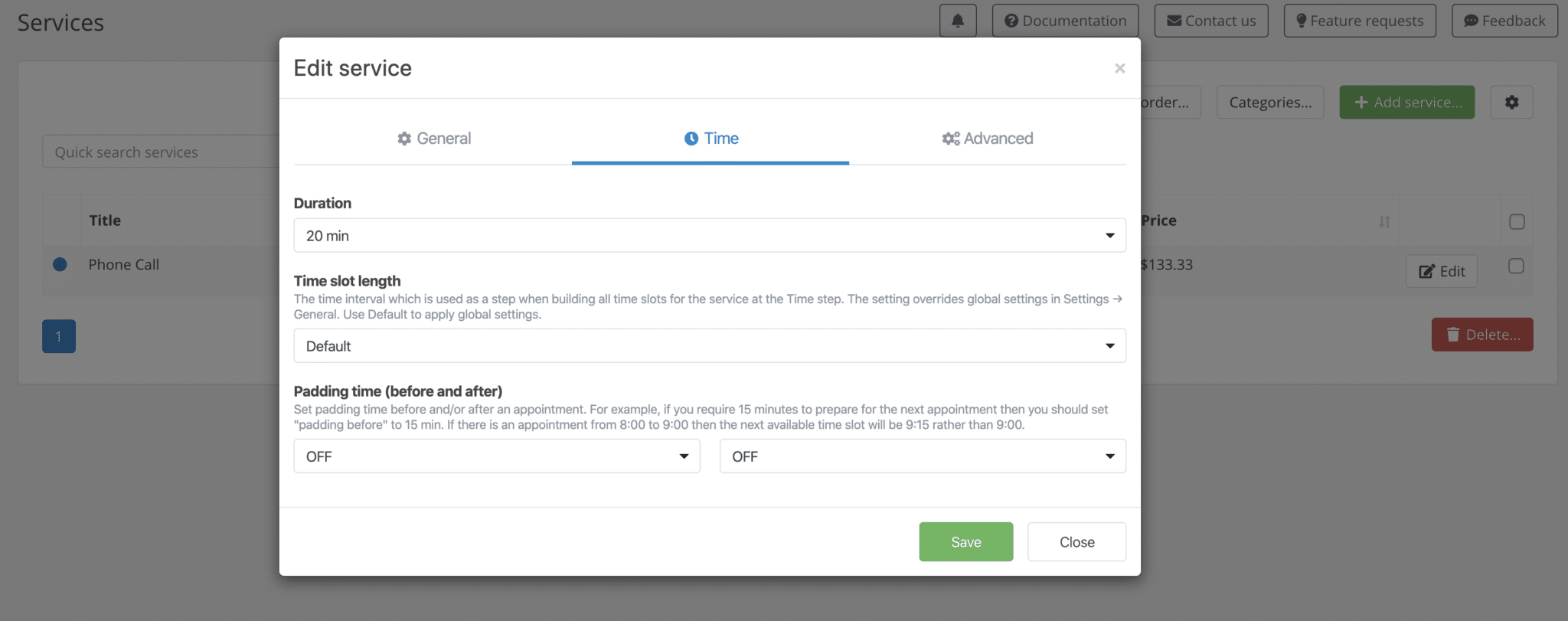Viewport: 1568px width, 621px height.
Task: Click the green Save button
Action: 965,541
